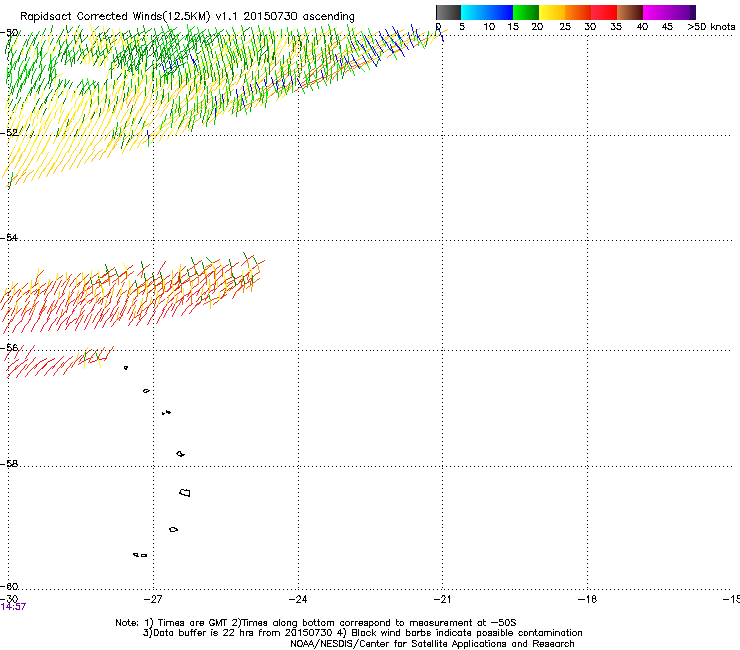Click the '-60' latitude axis label
Screen dimensions: 740x650
coord(9,586)
